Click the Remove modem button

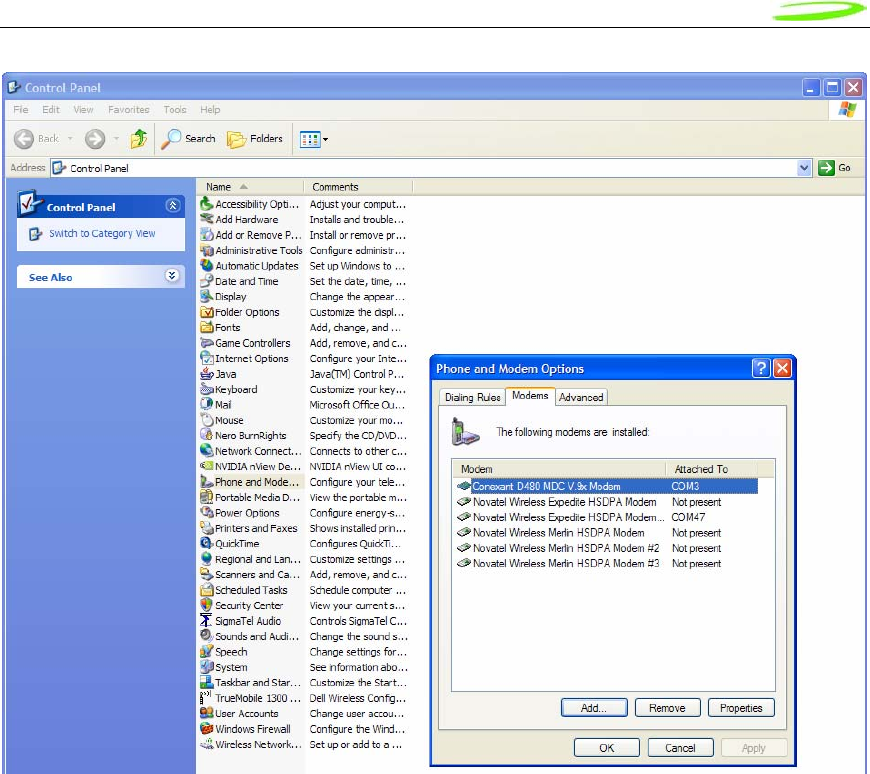[667, 708]
